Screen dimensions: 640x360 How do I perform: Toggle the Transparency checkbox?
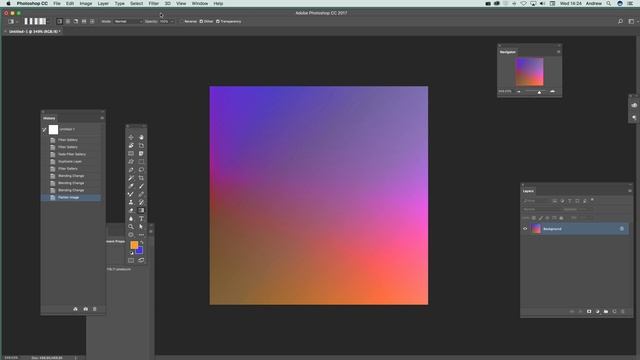[x=218, y=21]
